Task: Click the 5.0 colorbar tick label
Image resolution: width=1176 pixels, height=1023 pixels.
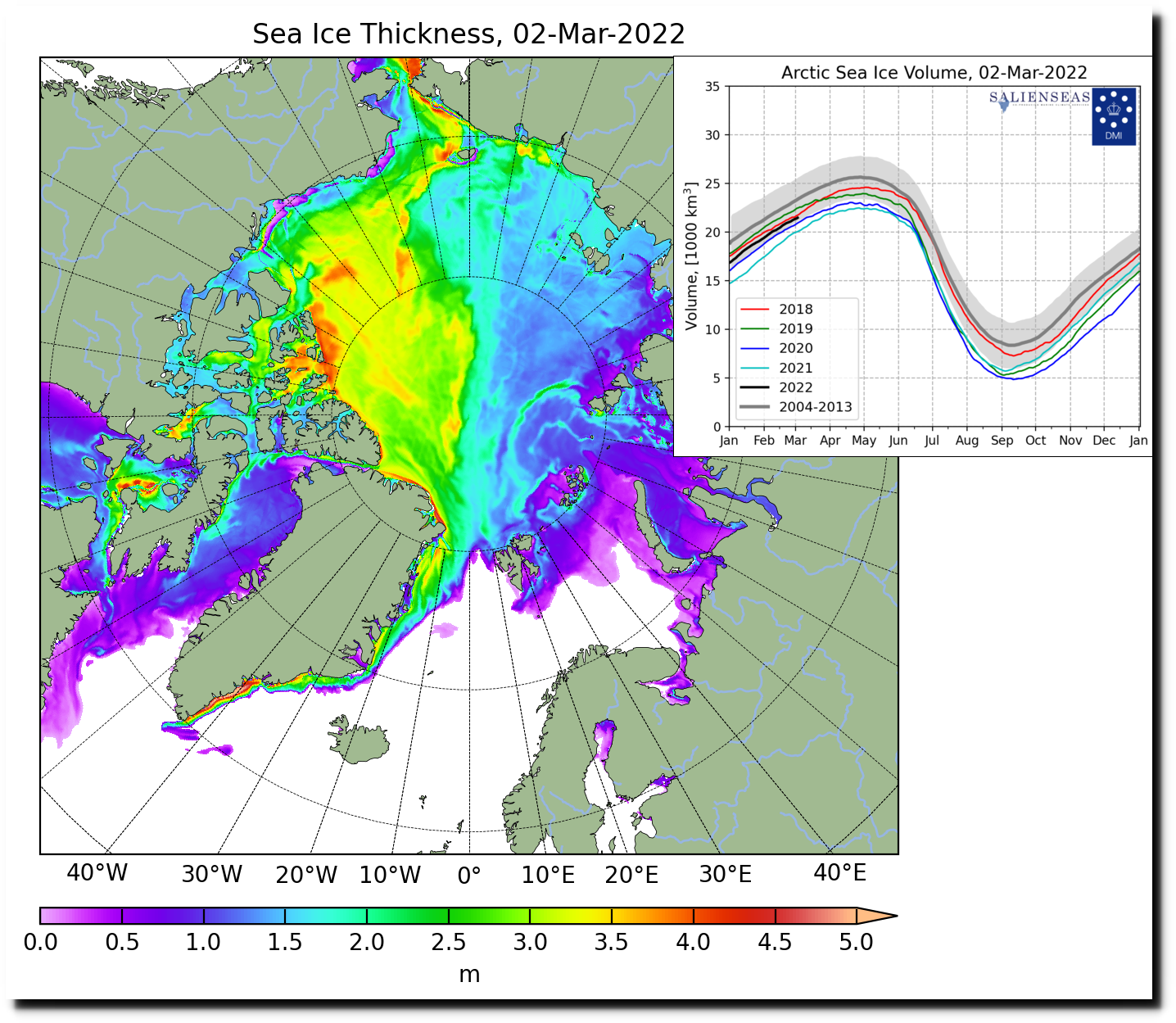Action: point(857,942)
